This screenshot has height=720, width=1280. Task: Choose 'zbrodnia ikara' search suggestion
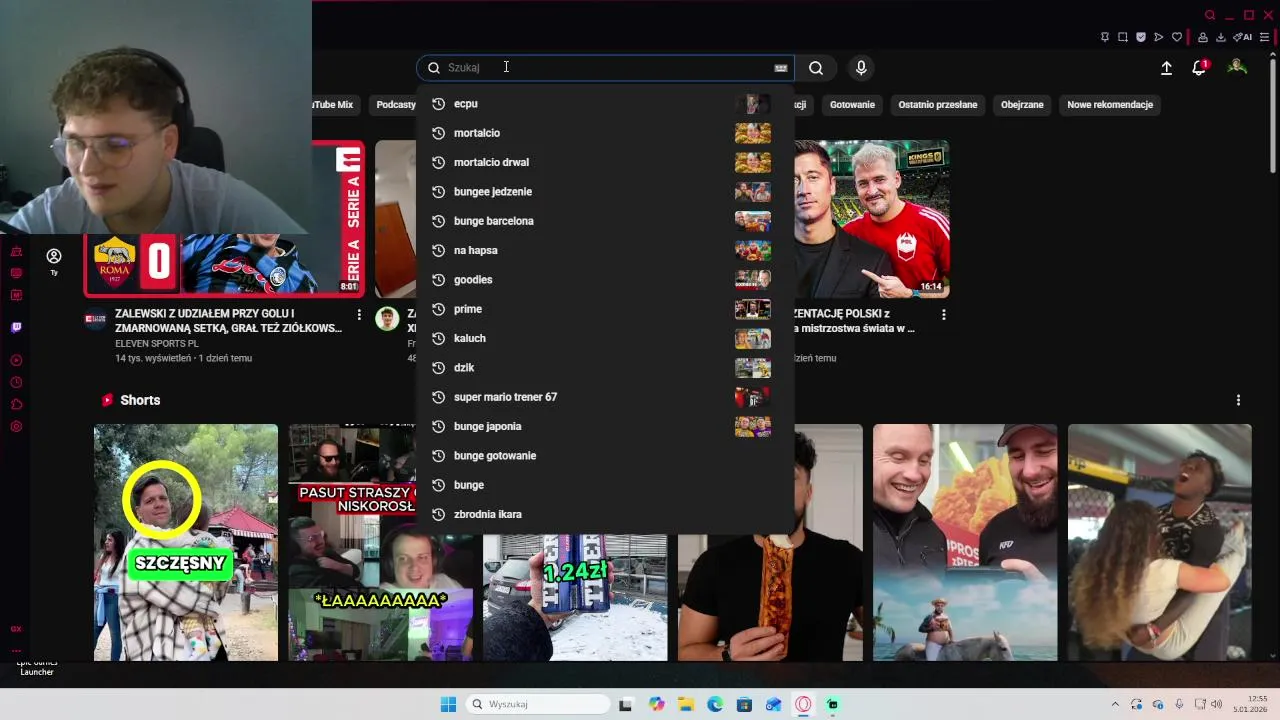click(x=605, y=514)
